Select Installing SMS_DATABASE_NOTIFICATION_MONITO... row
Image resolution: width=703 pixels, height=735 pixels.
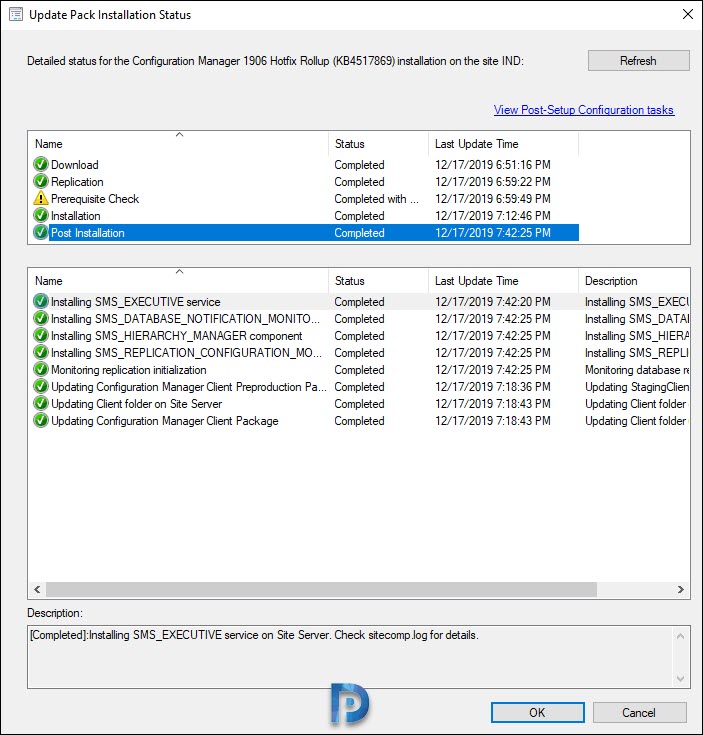point(360,319)
